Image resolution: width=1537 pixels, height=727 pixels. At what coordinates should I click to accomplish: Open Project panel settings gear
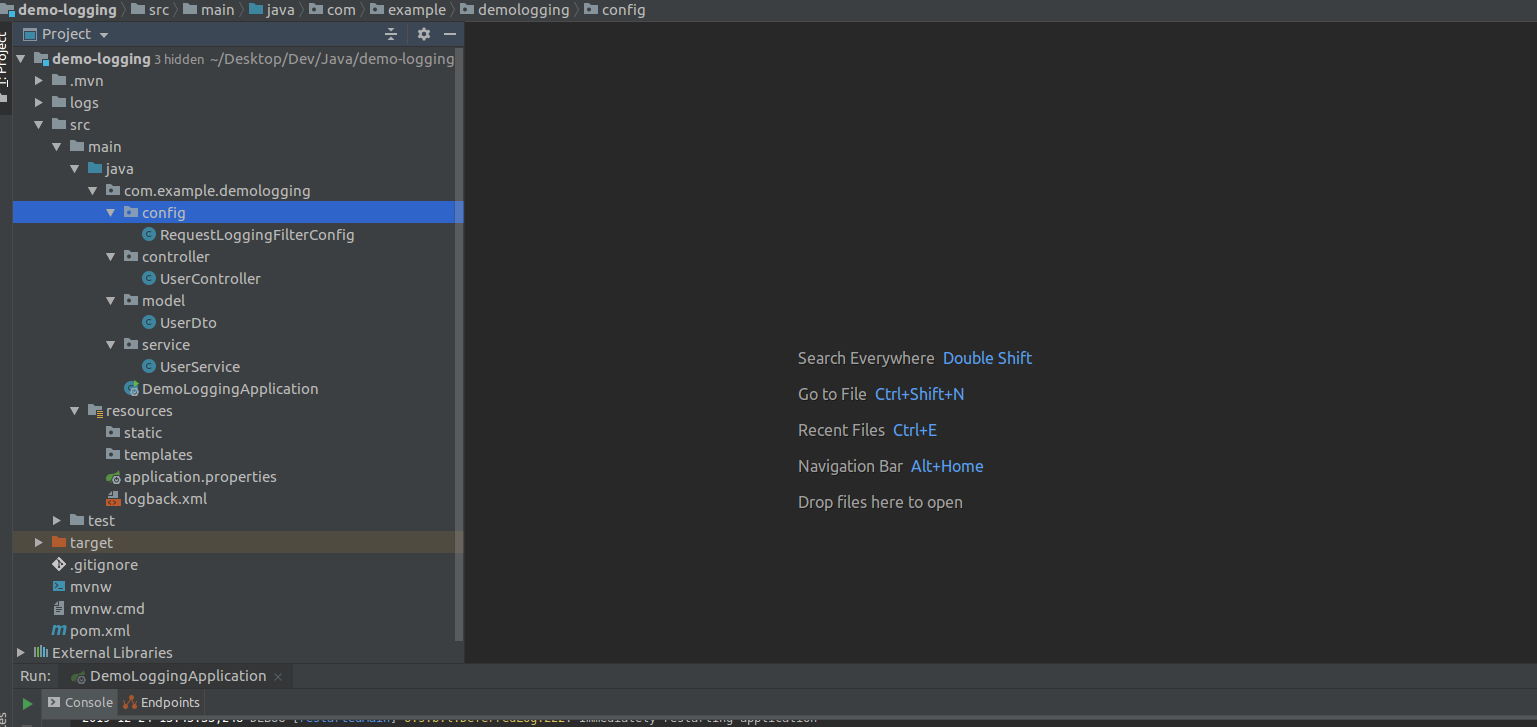pos(423,34)
